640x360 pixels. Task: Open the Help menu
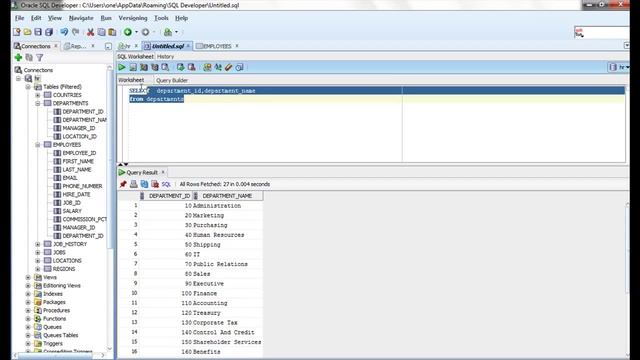point(182,18)
